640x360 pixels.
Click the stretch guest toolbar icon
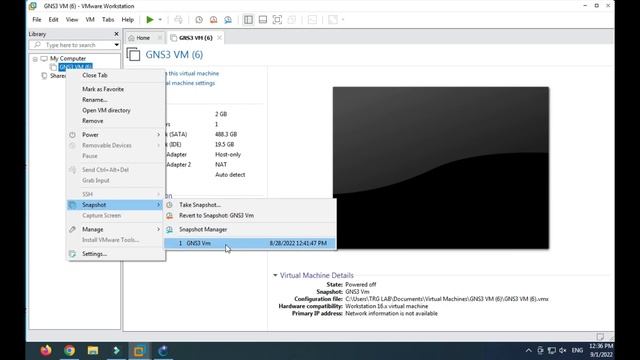(333, 20)
